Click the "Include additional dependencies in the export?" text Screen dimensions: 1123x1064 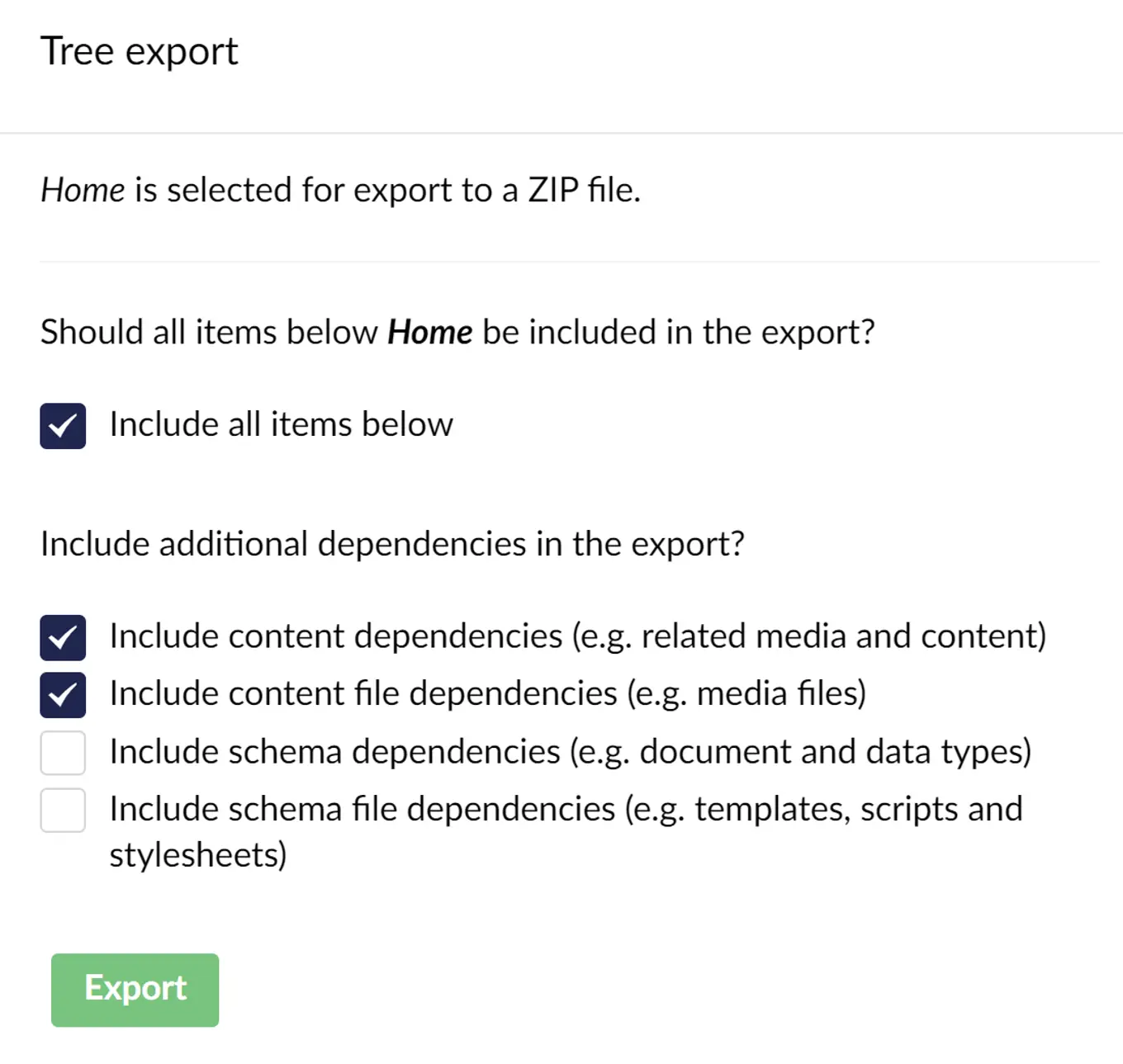(392, 545)
